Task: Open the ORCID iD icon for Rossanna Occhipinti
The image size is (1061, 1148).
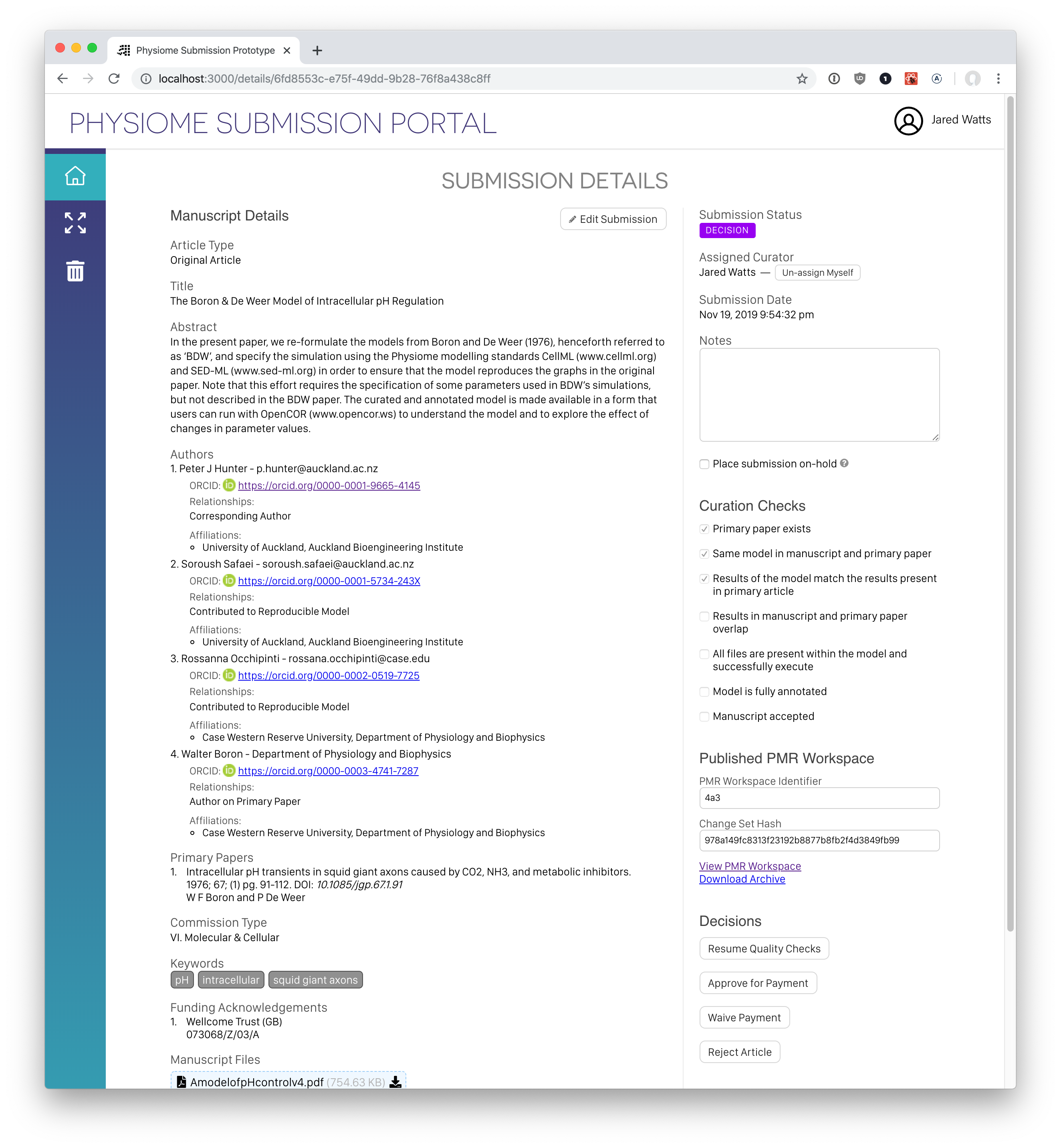Action: tap(229, 675)
